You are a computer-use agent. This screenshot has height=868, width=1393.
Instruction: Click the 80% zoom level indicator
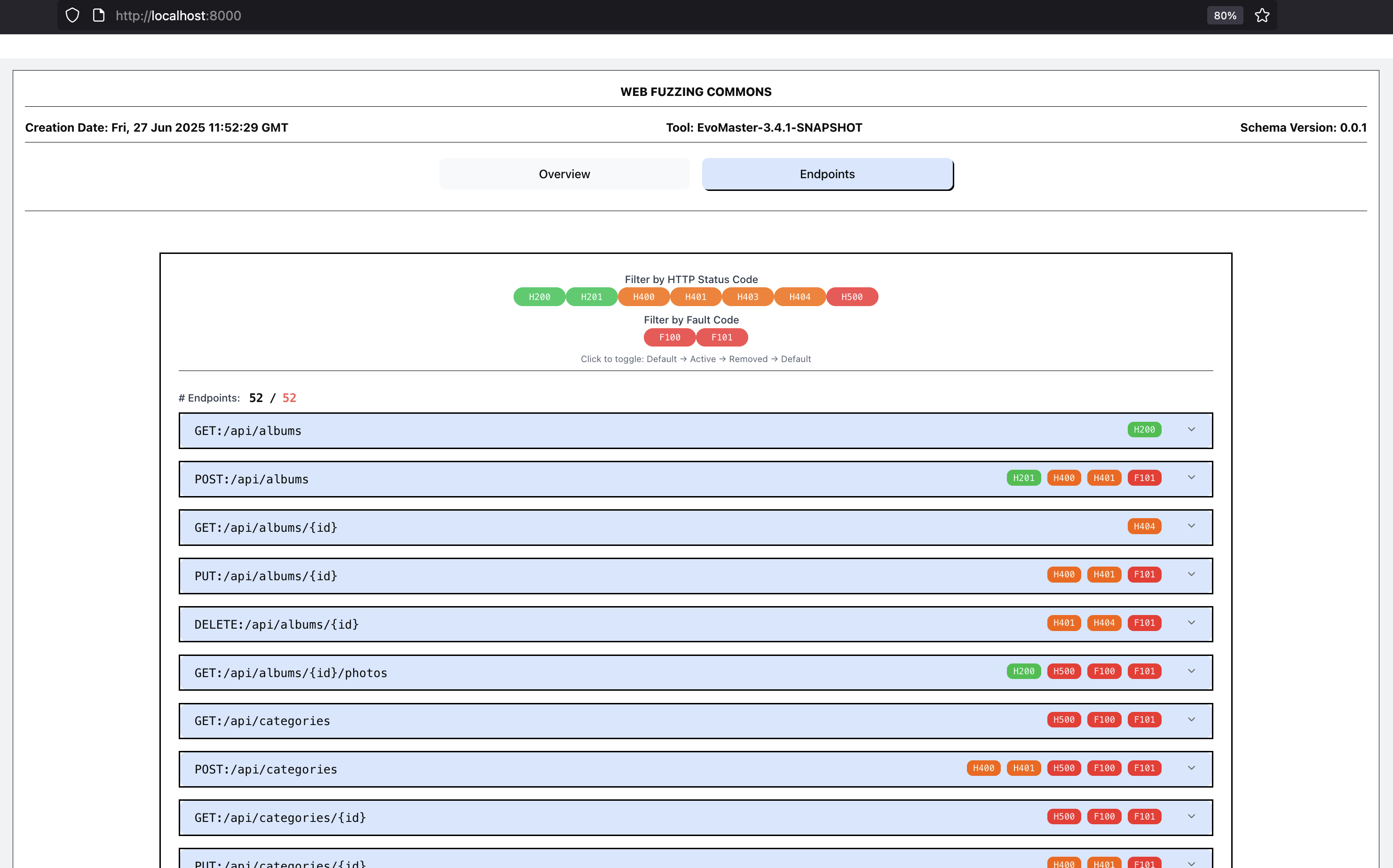pyautogui.click(x=1224, y=16)
